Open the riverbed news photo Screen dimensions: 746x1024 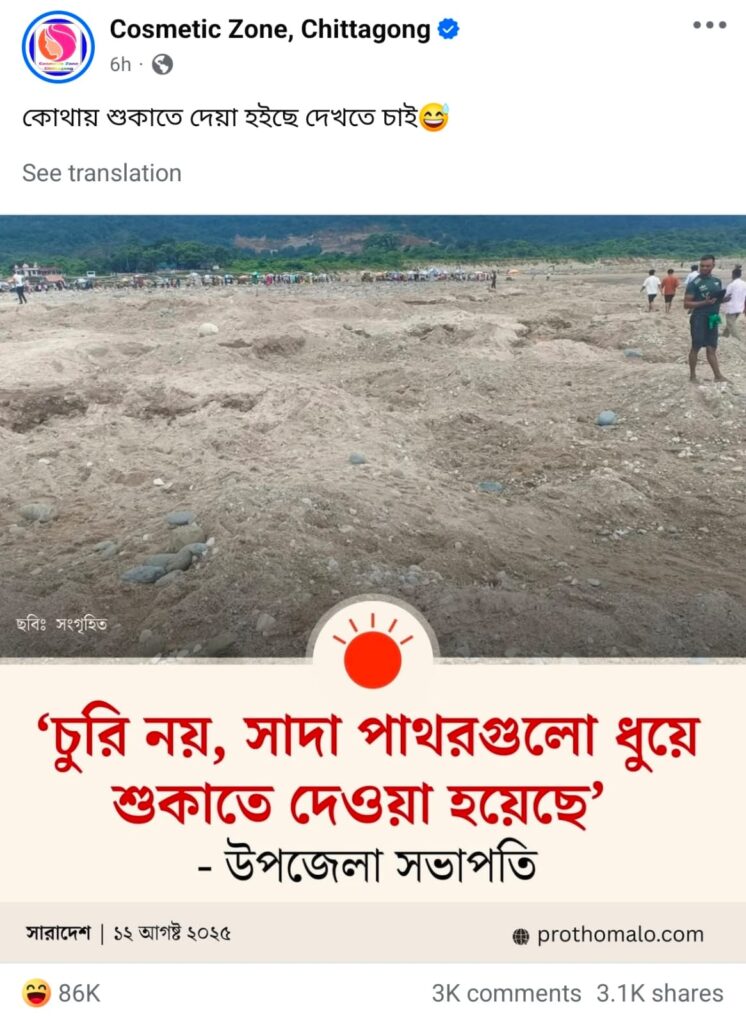[373, 436]
